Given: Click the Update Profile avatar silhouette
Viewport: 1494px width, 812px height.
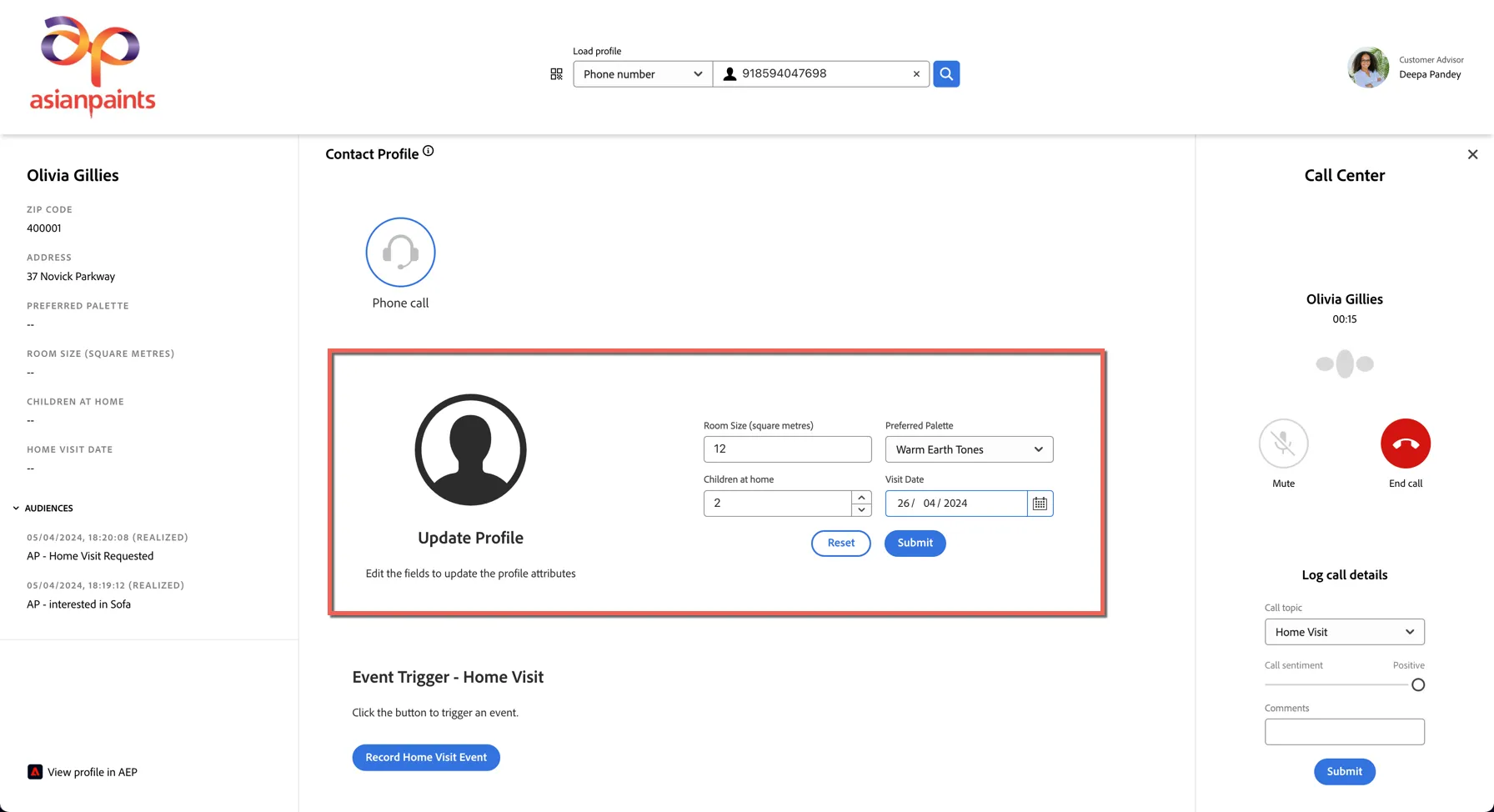Looking at the screenshot, I should pos(470,449).
